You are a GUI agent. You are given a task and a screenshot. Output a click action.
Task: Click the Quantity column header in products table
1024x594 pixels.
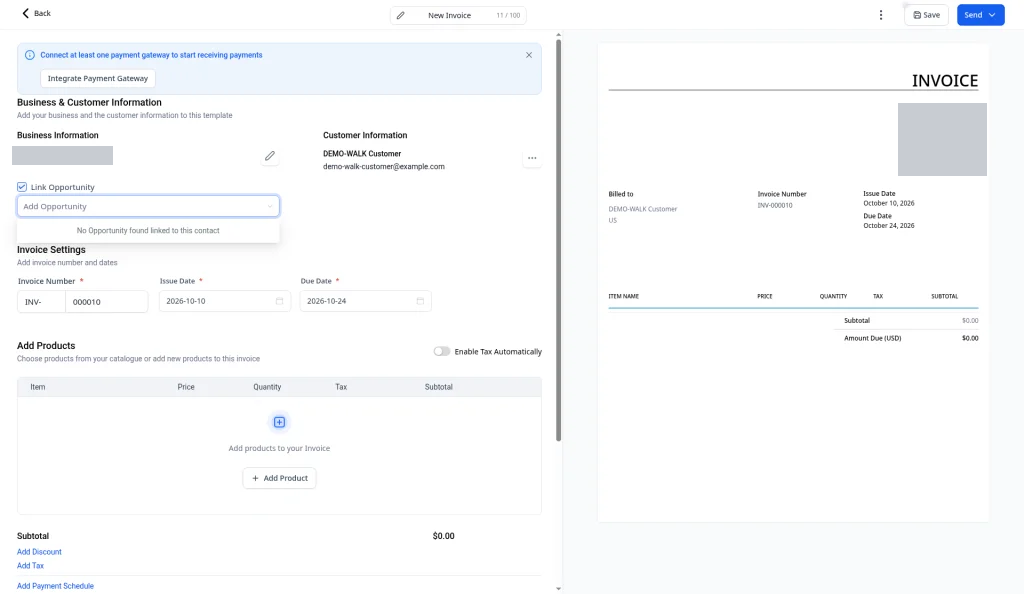point(267,387)
